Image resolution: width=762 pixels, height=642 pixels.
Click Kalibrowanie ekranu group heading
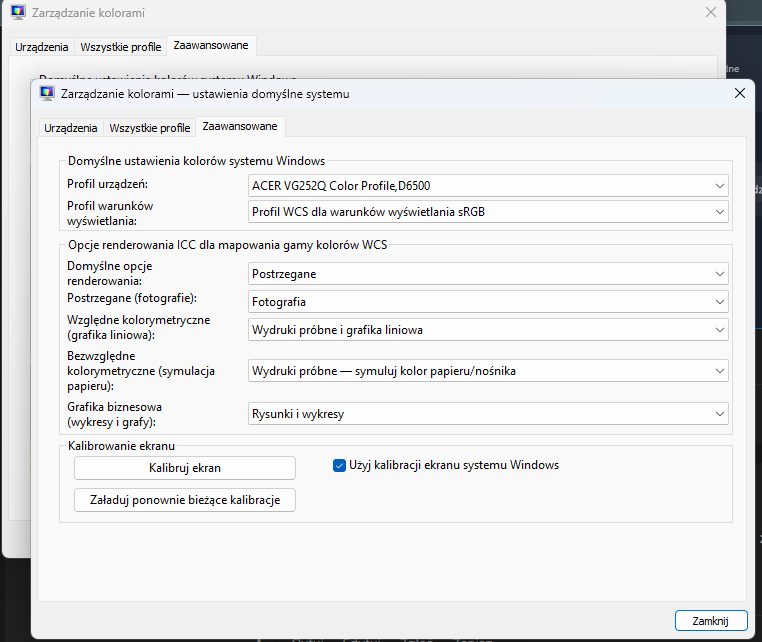[x=121, y=446]
